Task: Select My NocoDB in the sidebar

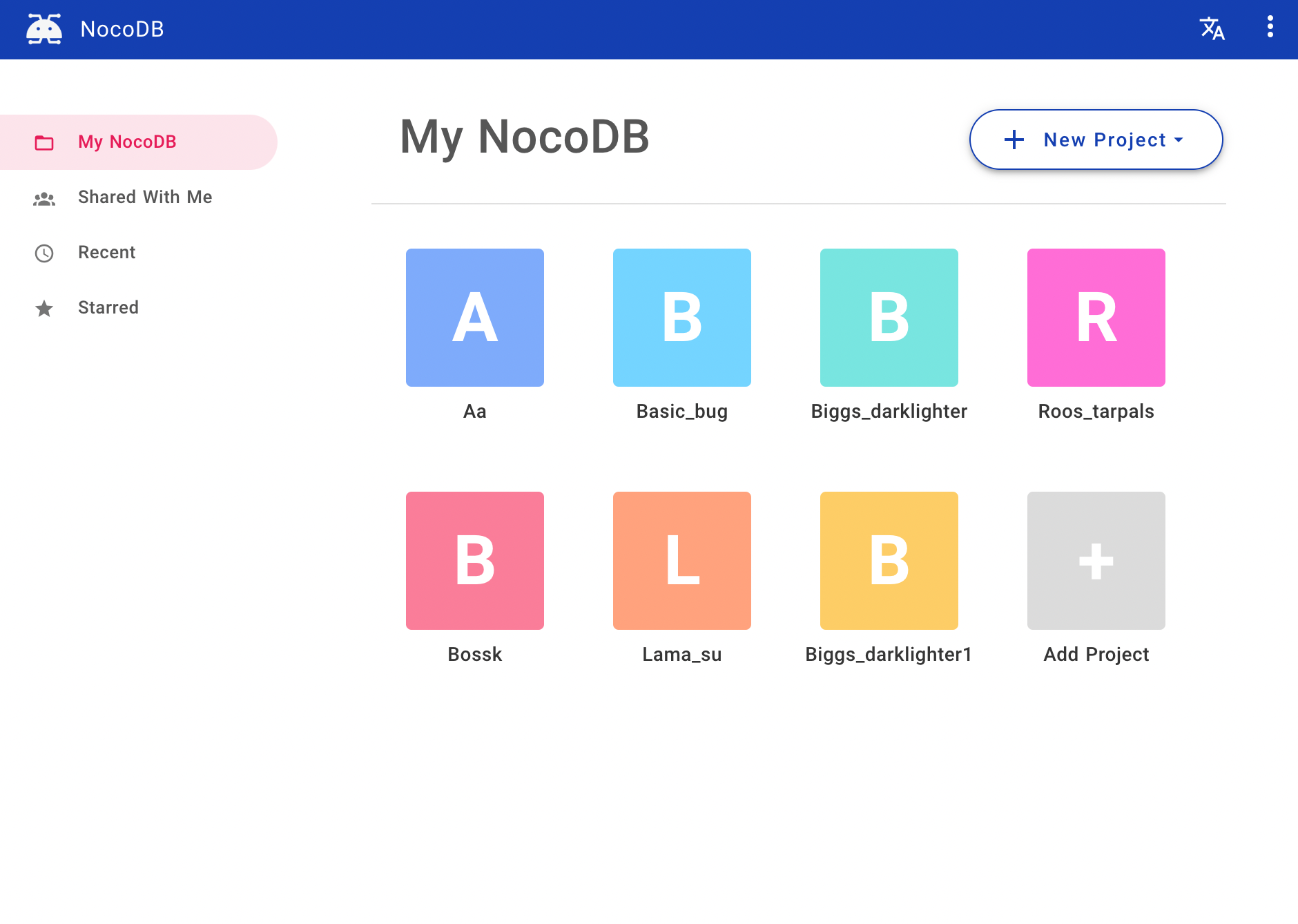Action: click(x=126, y=142)
